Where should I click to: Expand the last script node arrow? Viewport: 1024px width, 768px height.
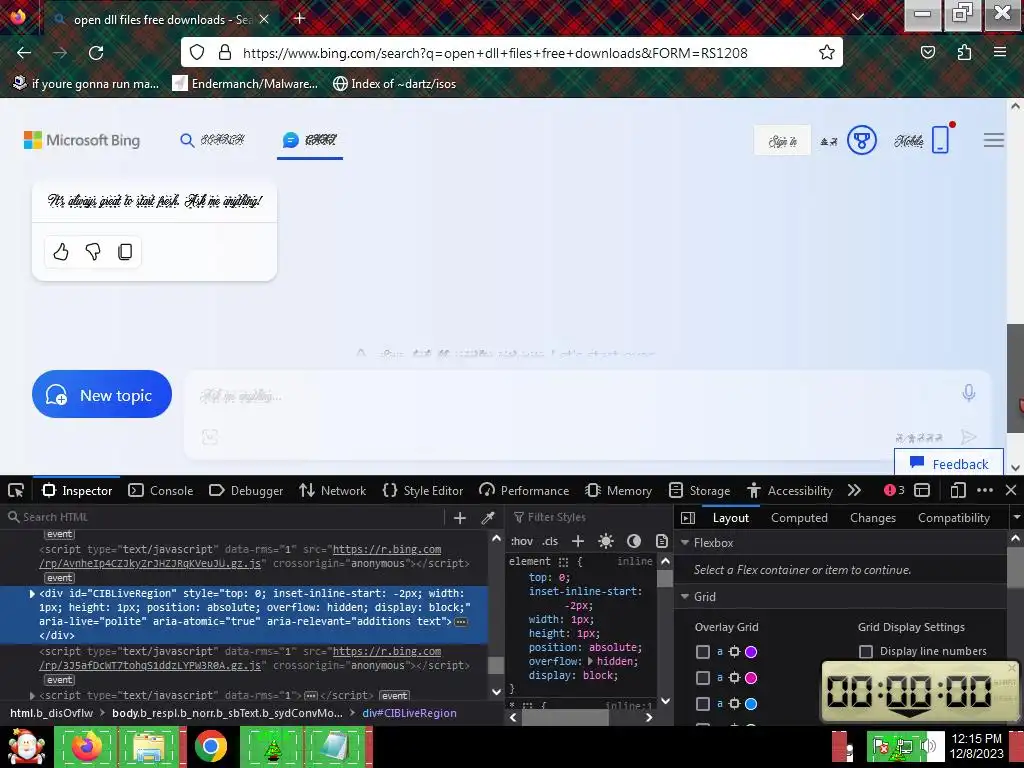(32, 696)
